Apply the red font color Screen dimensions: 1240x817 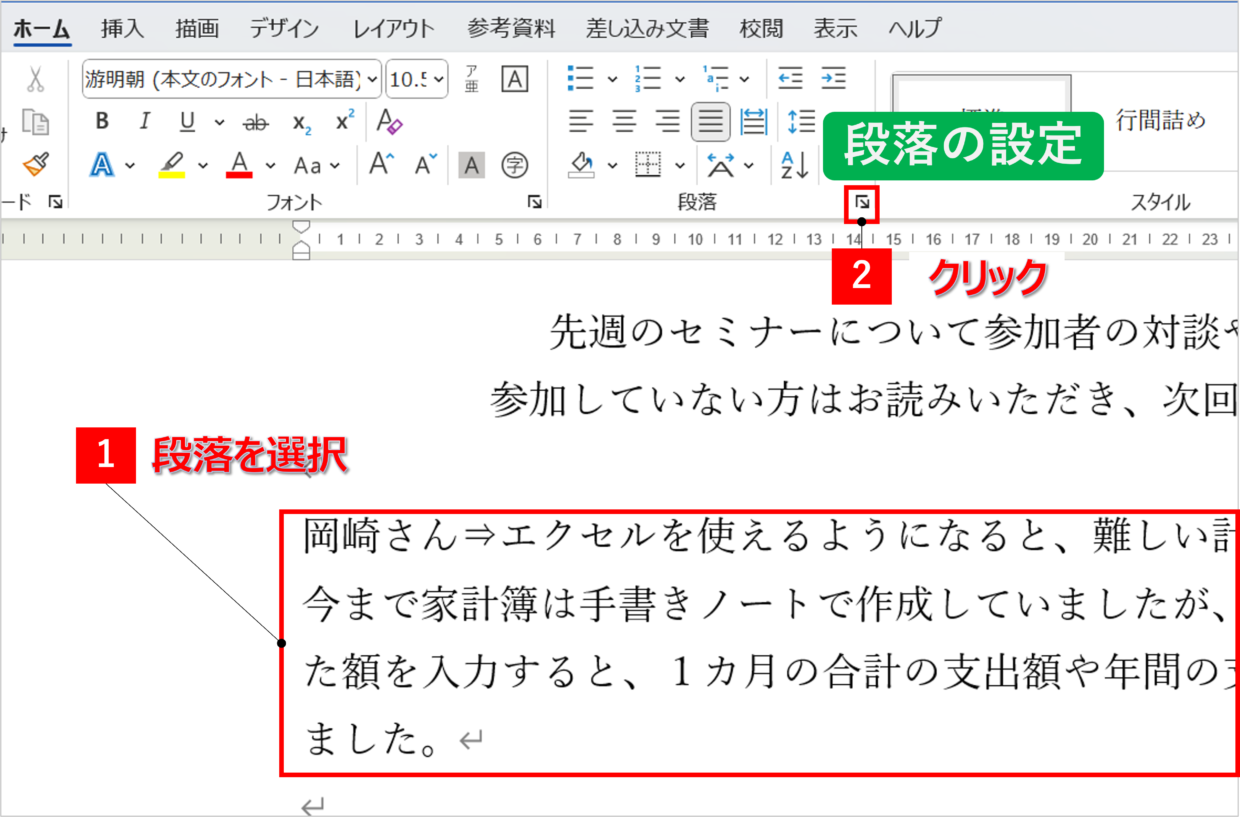pos(239,164)
